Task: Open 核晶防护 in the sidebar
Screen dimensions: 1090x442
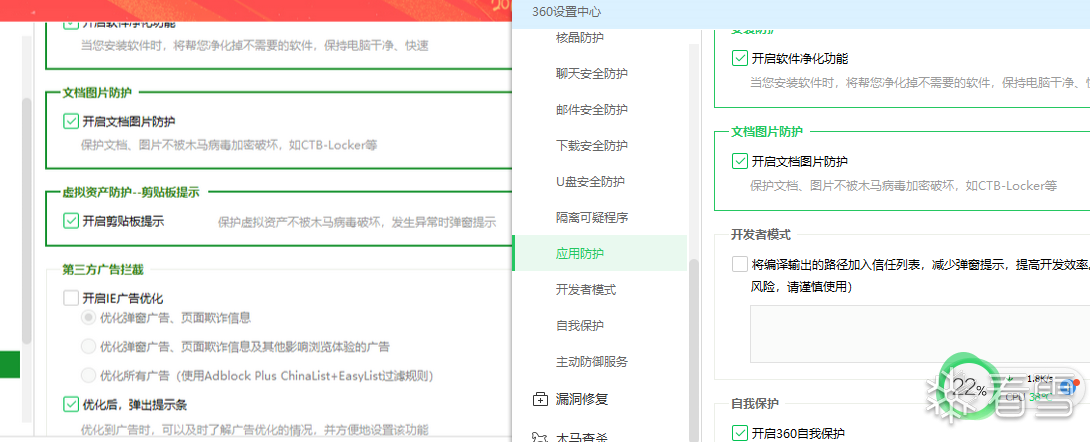Action: click(x=580, y=38)
